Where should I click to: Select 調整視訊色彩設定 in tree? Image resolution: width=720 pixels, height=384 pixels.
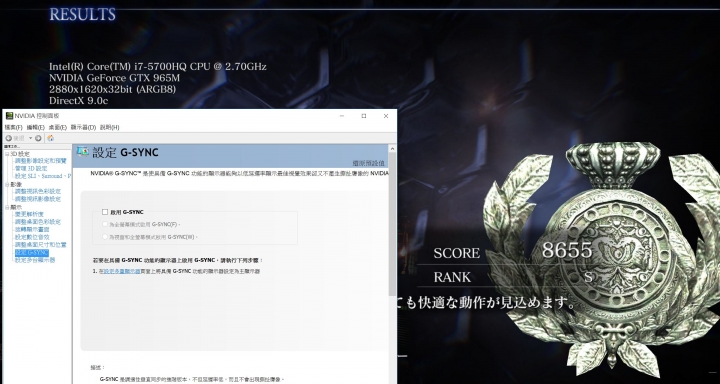37,192
